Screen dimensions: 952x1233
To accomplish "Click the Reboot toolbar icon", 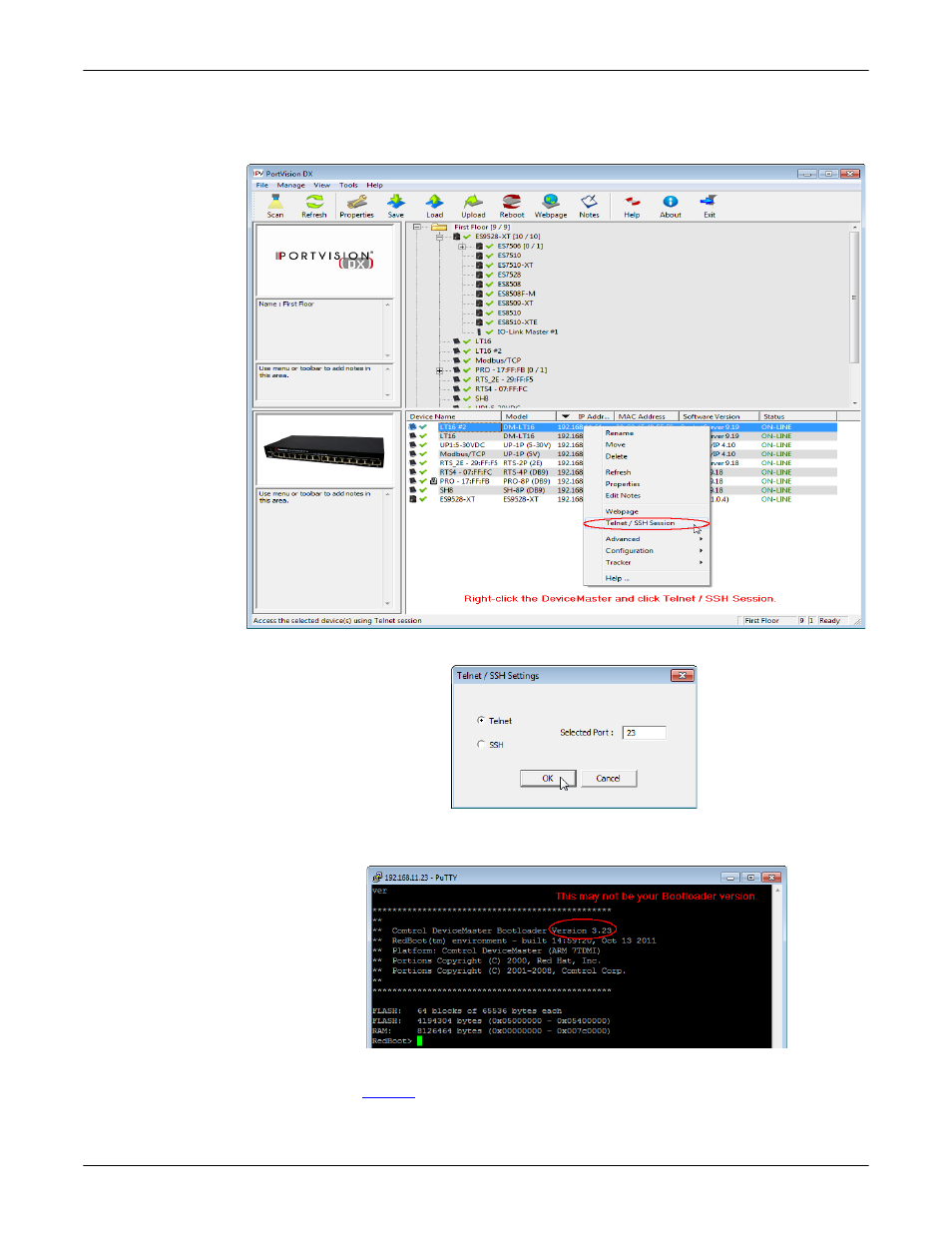I will 512,206.
